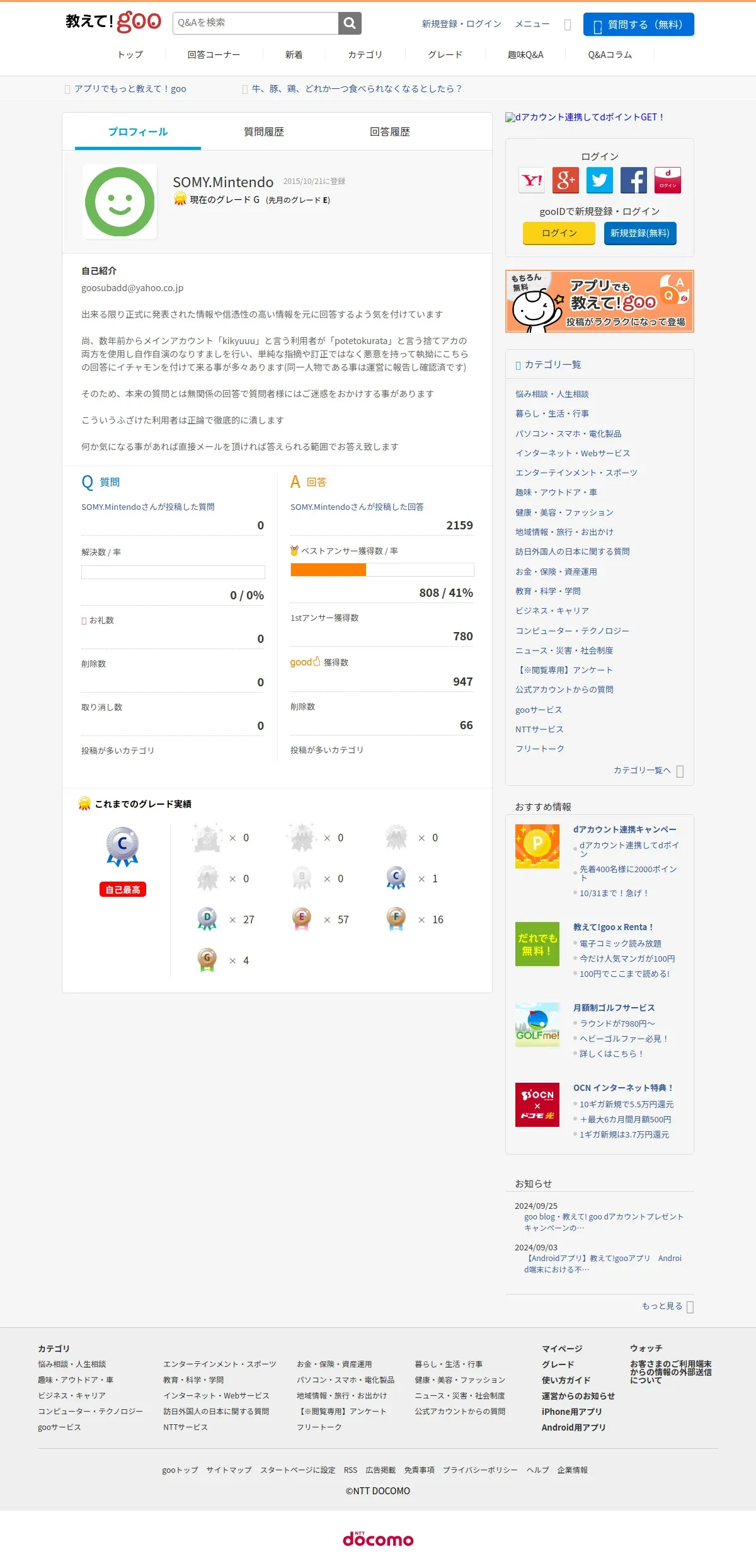Click the empty 解決数/率 progress bar
Screen dimensions: 756x1568
click(173, 572)
